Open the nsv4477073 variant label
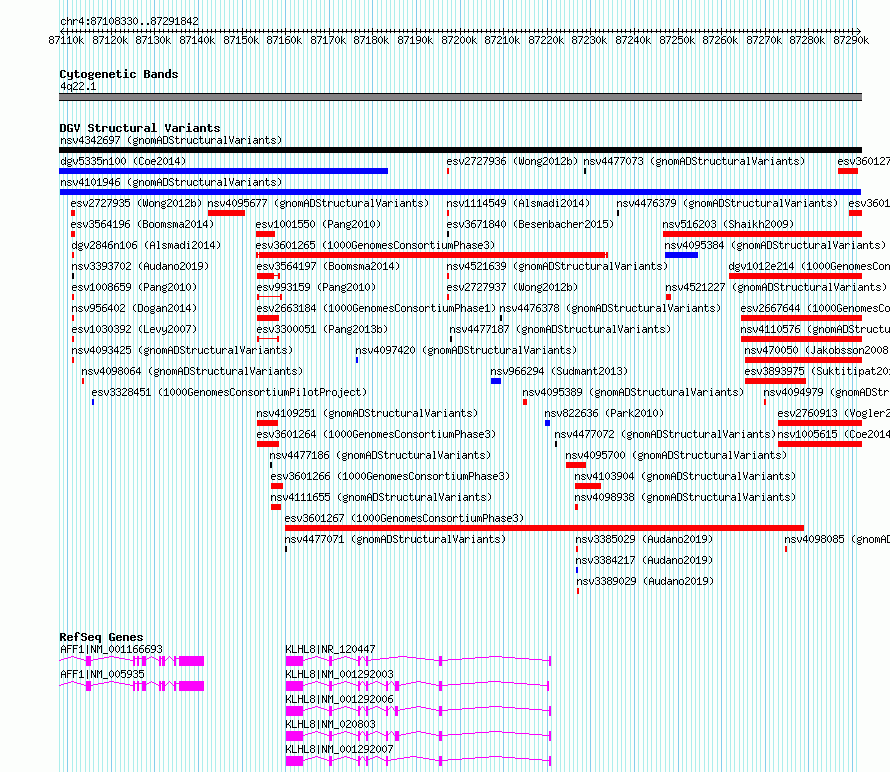The image size is (890, 772). click(x=694, y=161)
